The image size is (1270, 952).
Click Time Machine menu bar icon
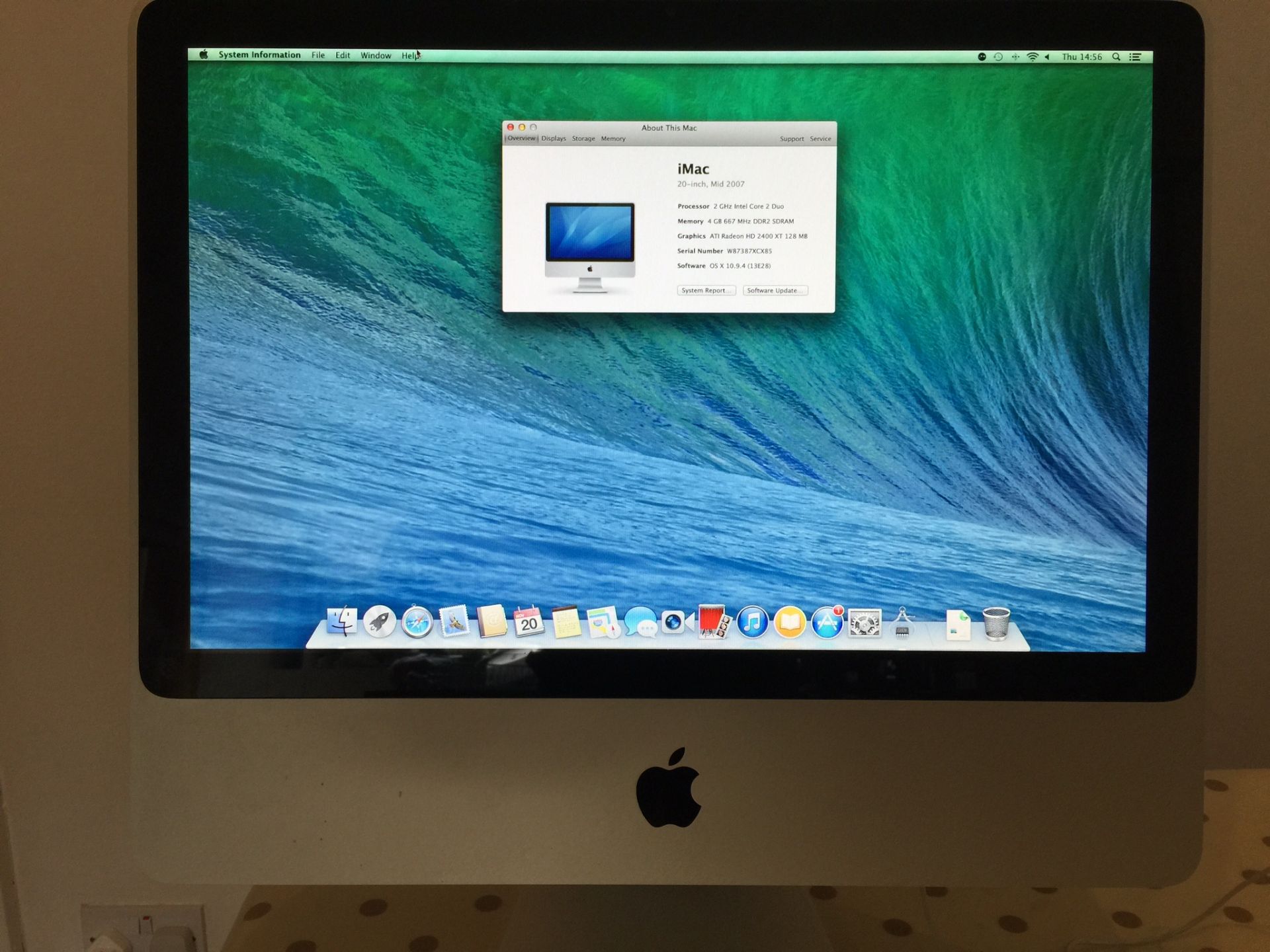pyautogui.click(x=998, y=57)
